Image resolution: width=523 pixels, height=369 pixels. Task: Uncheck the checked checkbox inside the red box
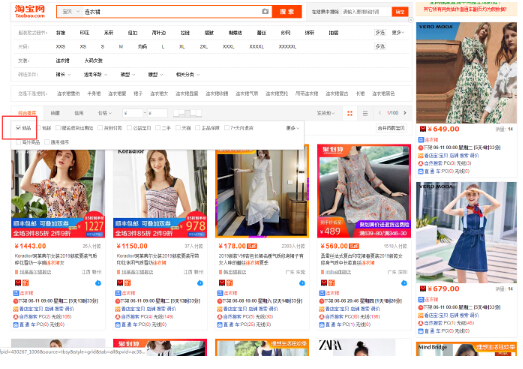[18, 128]
